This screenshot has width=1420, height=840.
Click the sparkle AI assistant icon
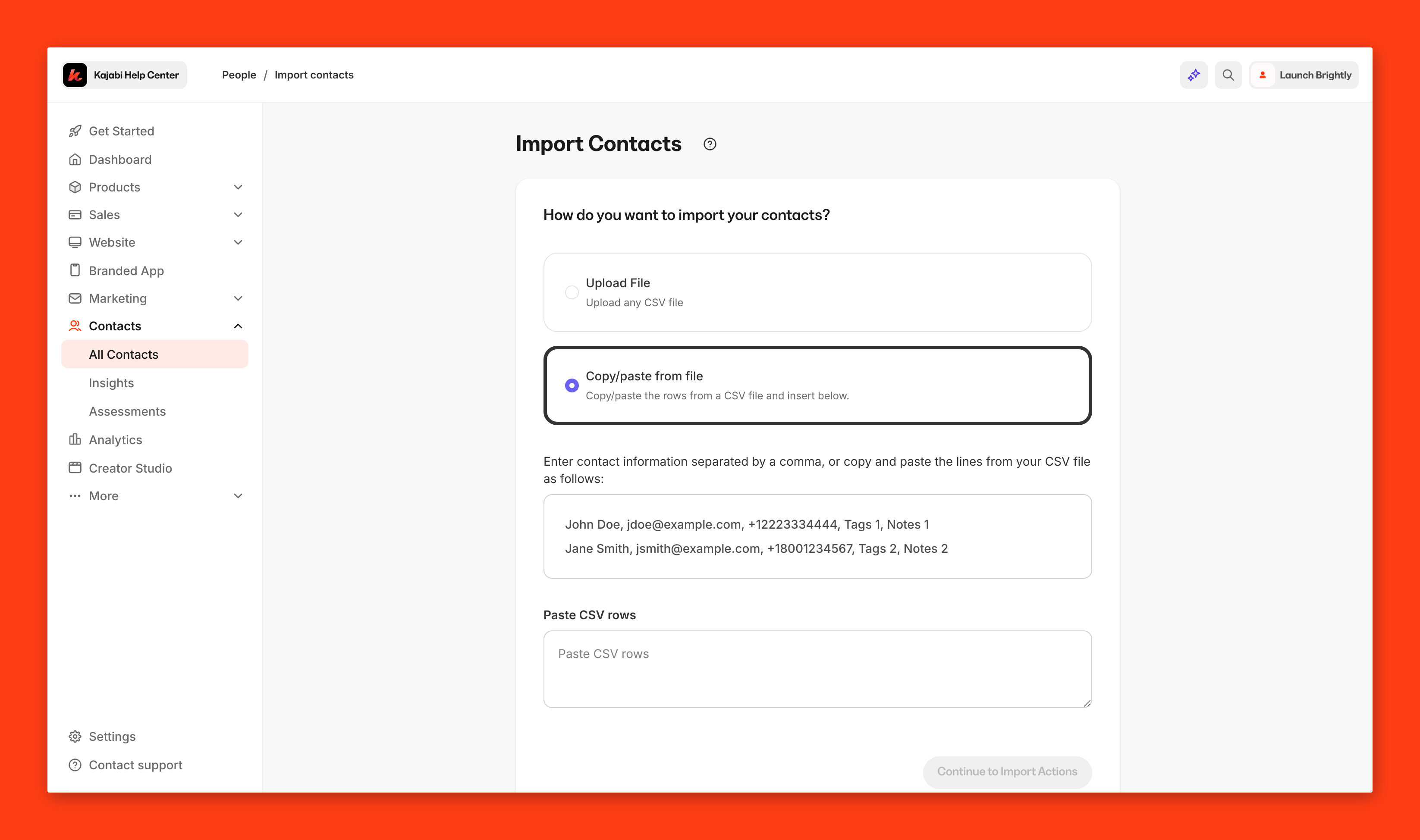(1194, 75)
